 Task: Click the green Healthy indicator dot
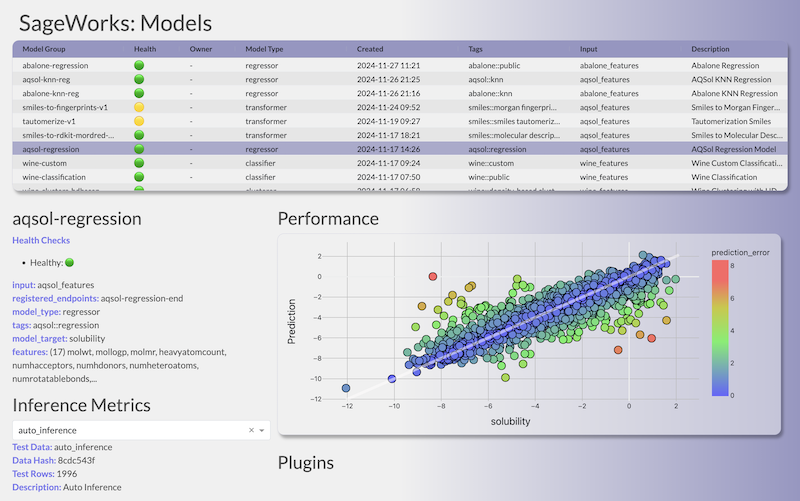70,262
